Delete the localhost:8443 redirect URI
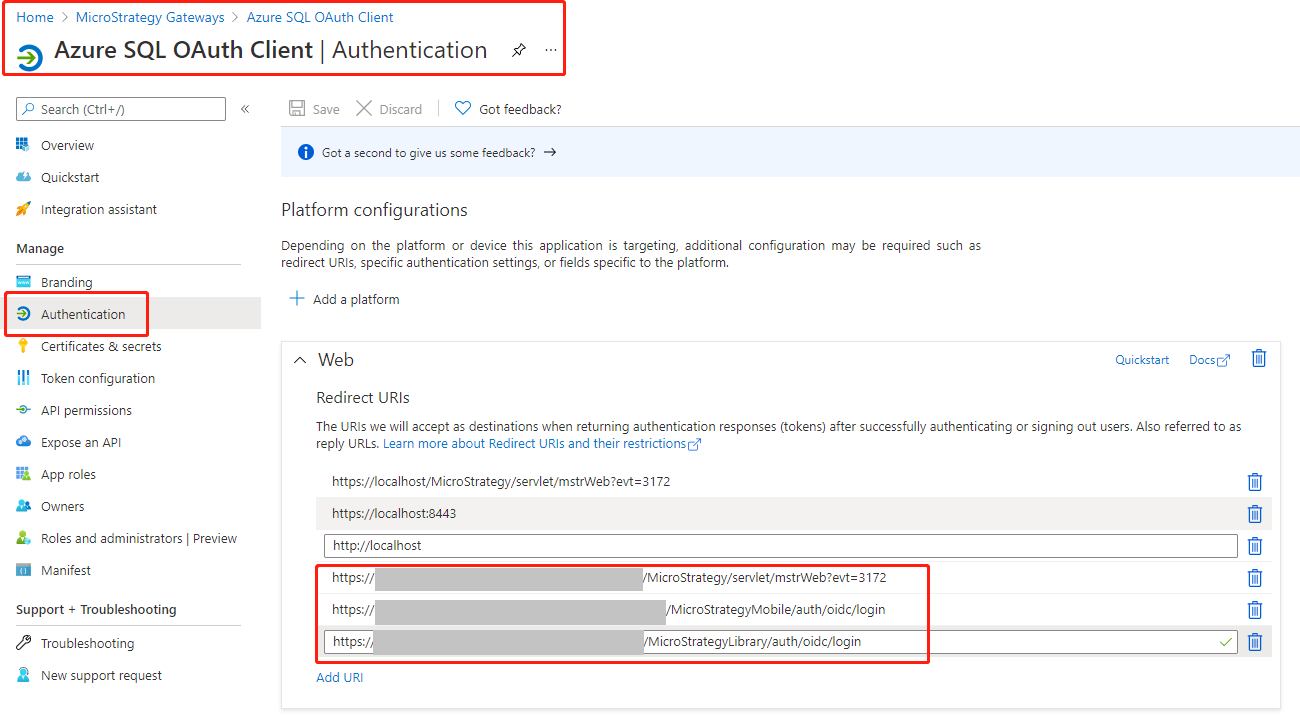Viewport: 1300px width, 722px height. [1254, 514]
